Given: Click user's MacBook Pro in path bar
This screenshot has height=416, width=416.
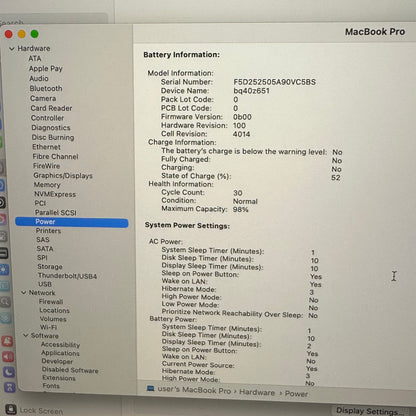Looking at the screenshot, I should tap(194, 390).
